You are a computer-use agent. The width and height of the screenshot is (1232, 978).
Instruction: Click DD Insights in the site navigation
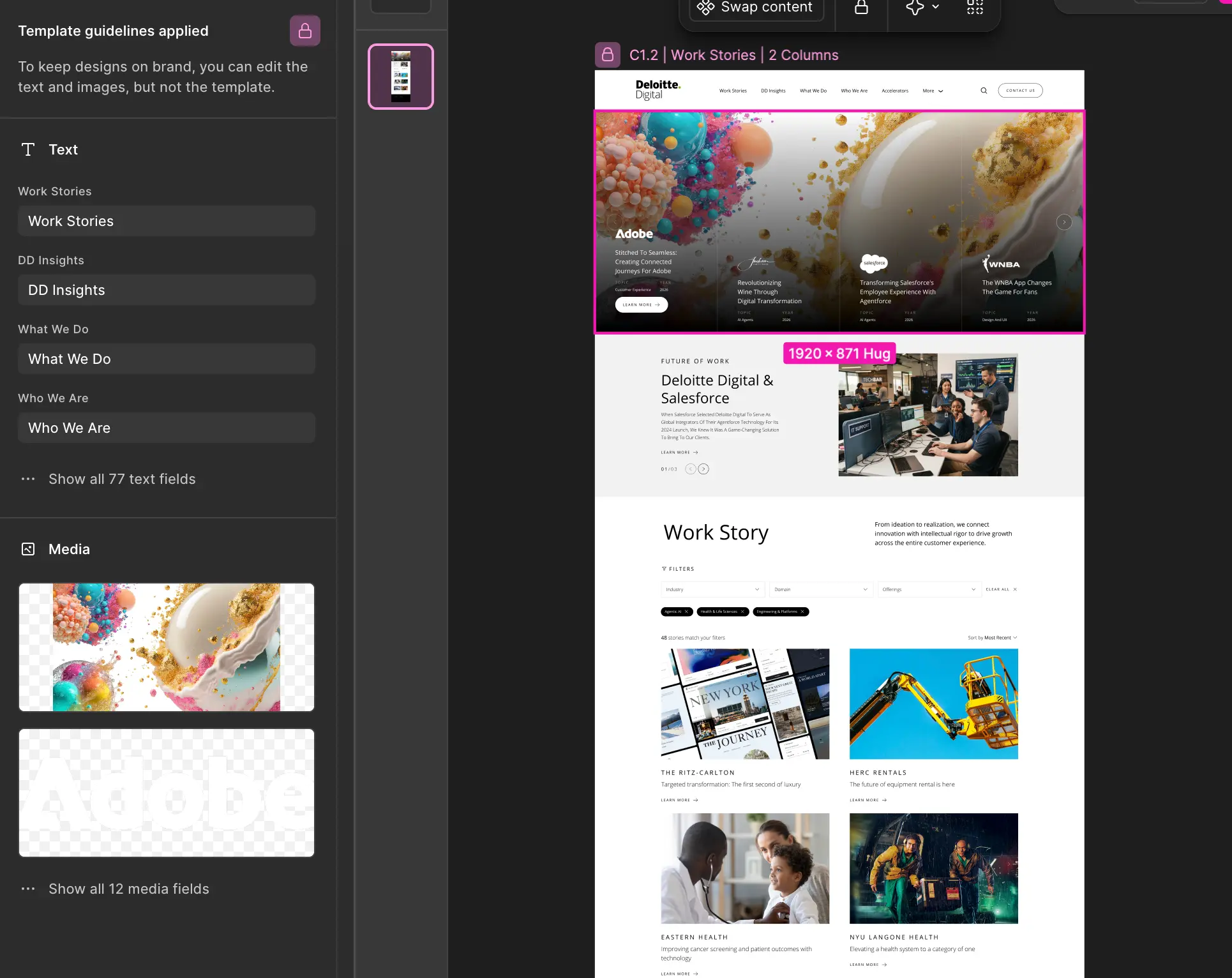tap(773, 91)
